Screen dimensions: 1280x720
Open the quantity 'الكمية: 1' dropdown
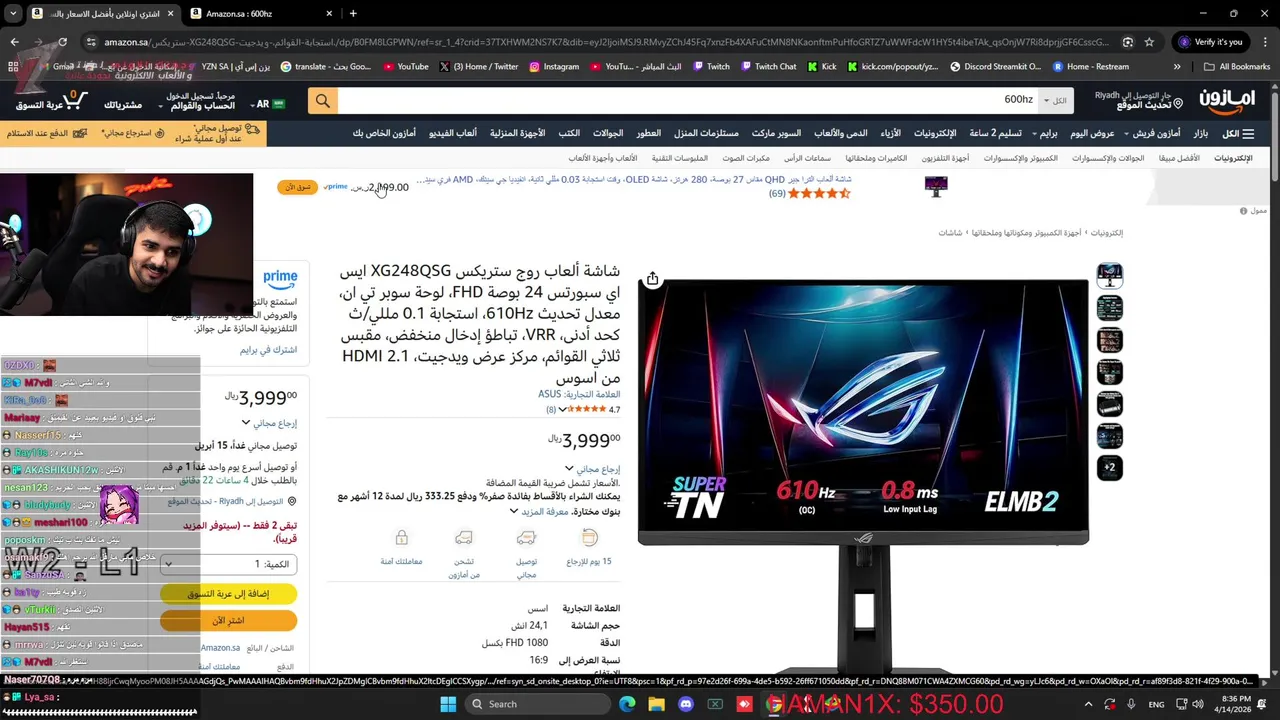(229, 564)
